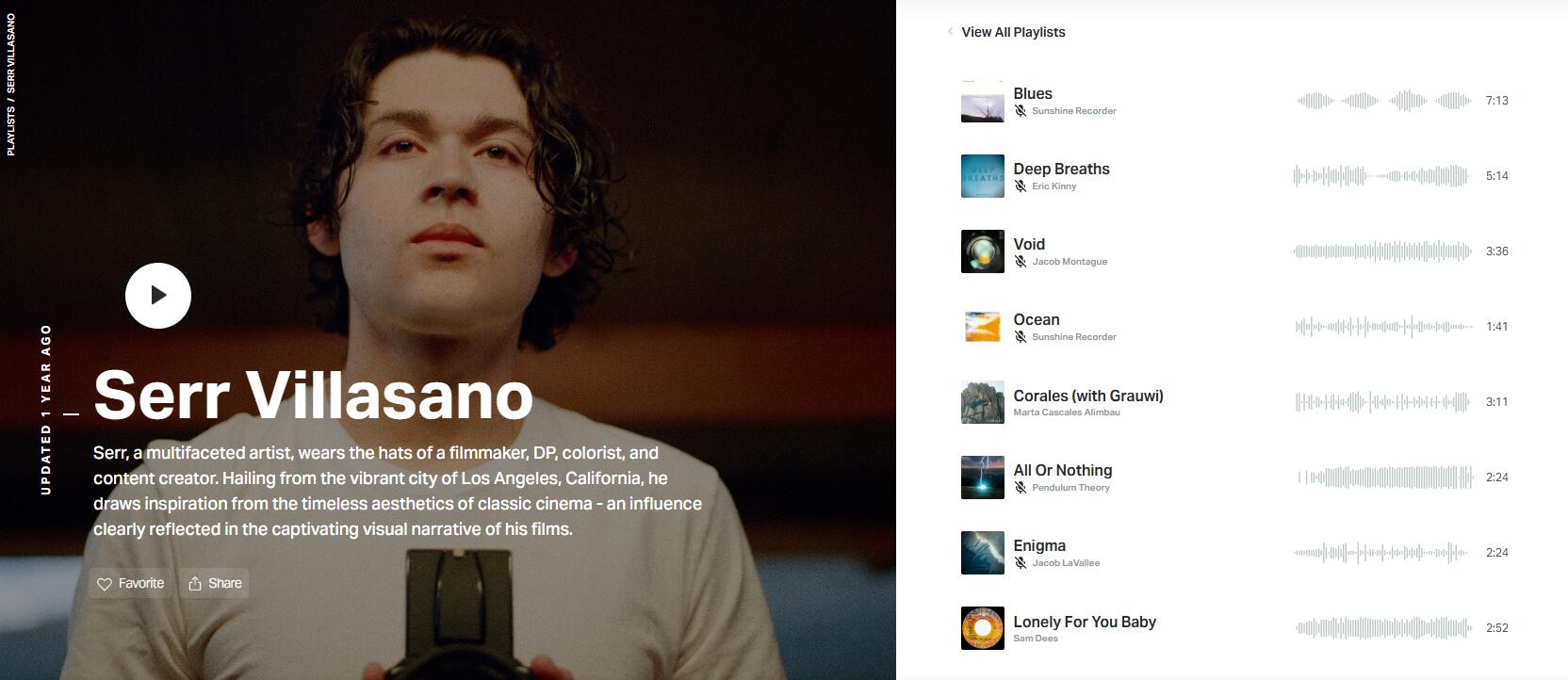
Task: Click mic icon beside Jacob LaVallee
Action: click(x=1020, y=563)
